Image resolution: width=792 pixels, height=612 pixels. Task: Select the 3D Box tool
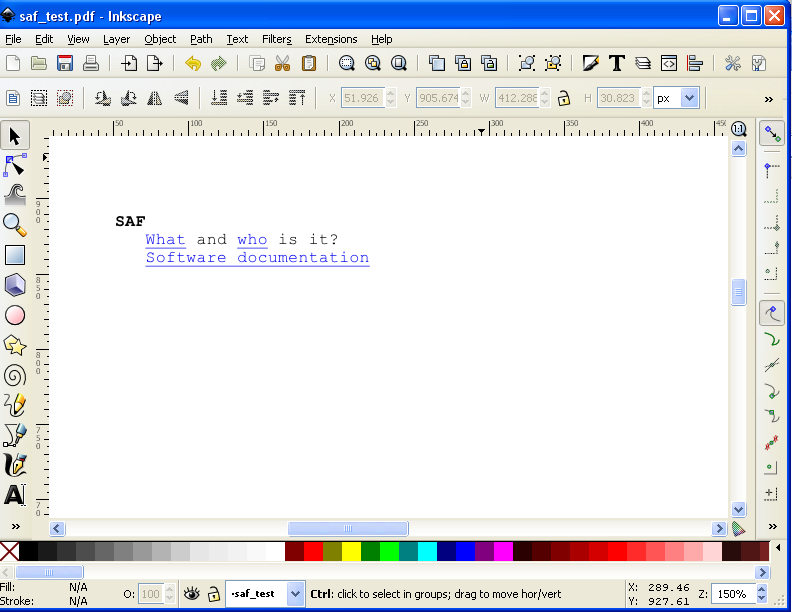pos(15,285)
